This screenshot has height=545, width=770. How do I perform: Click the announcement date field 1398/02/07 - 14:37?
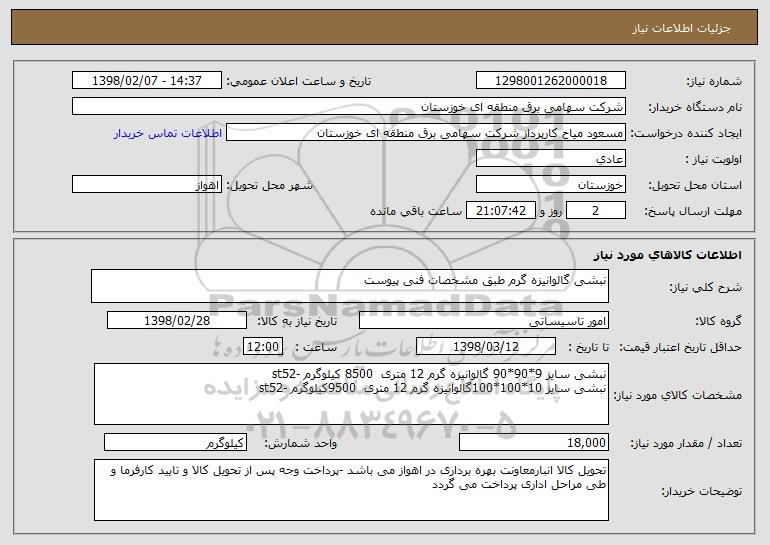click(147, 81)
